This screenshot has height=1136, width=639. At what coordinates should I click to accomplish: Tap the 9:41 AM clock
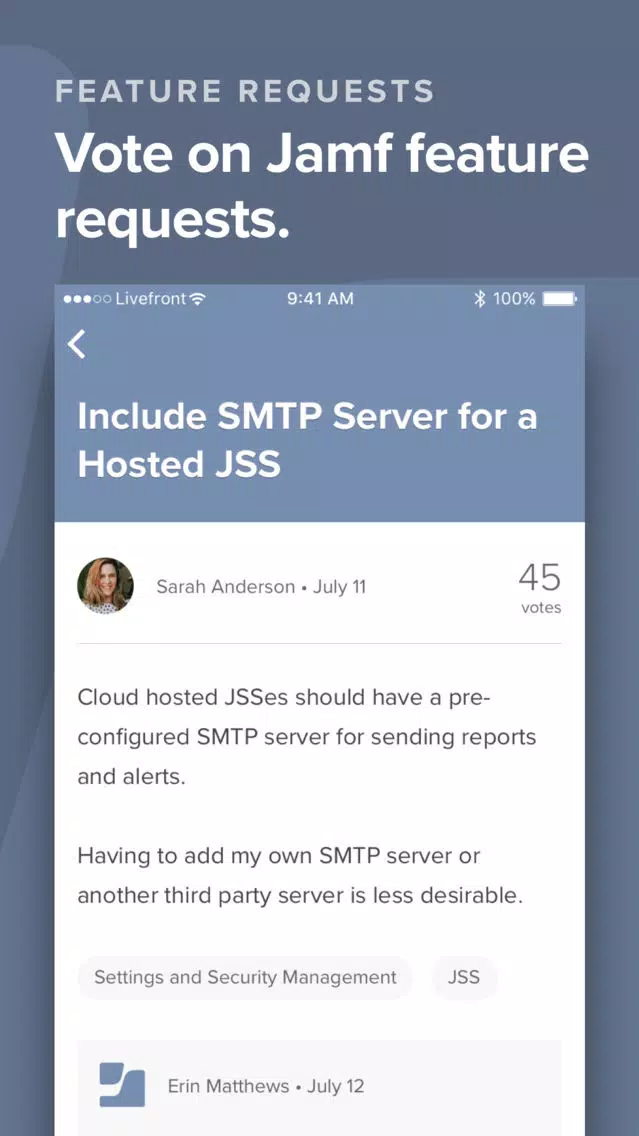320,298
